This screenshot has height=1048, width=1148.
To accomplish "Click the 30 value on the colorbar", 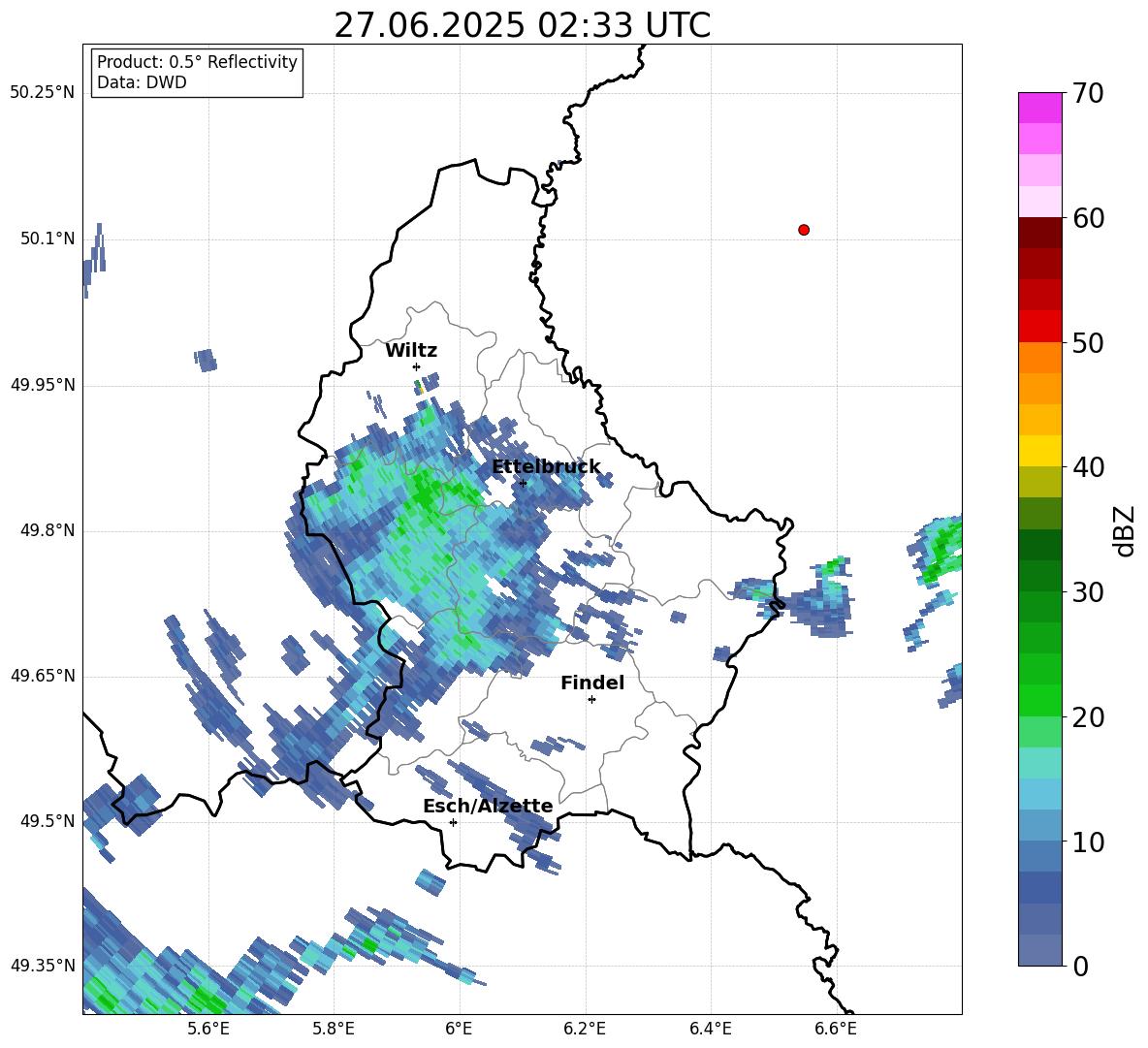I will pyautogui.click(x=1088, y=592).
